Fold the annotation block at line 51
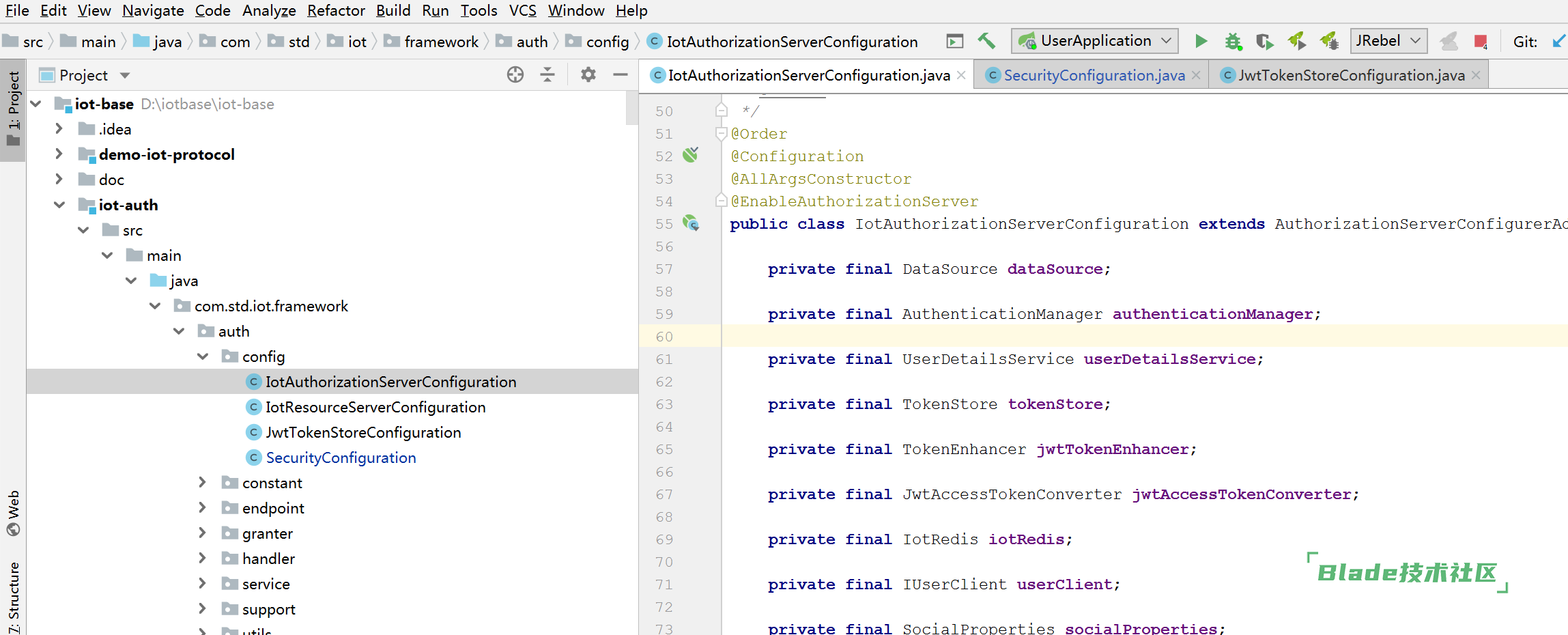 (x=721, y=133)
